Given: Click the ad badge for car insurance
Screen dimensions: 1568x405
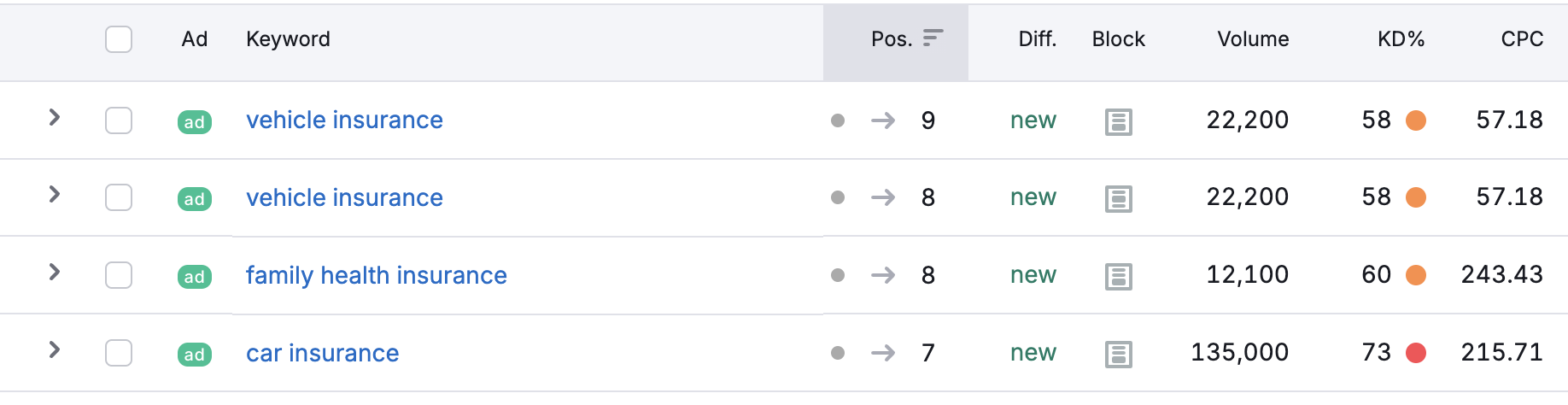Looking at the screenshot, I should coord(195,354).
